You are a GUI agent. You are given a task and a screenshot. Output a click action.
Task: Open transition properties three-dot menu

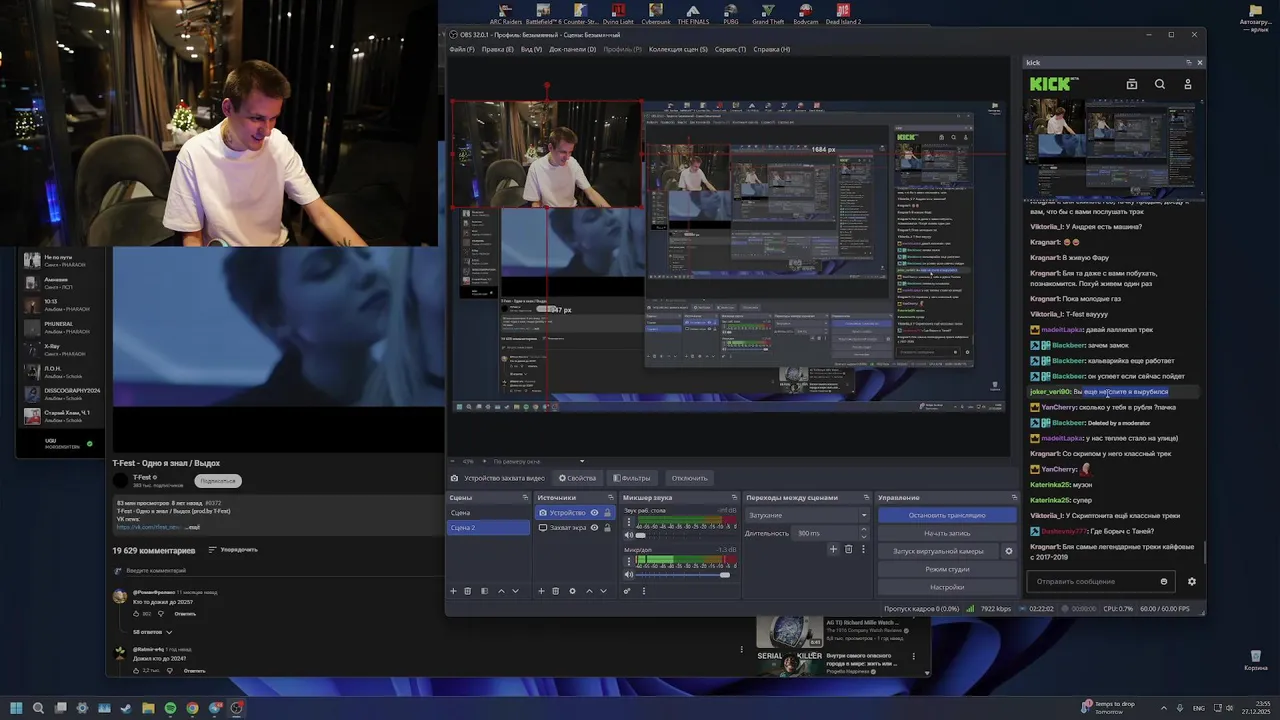coord(863,549)
